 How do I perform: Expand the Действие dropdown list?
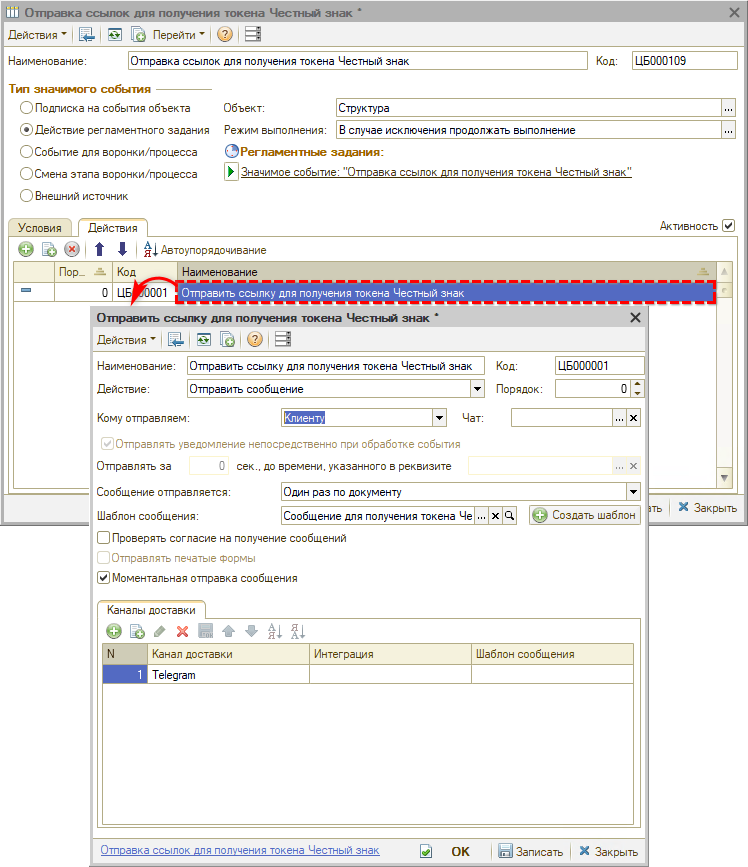pos(477,389)
